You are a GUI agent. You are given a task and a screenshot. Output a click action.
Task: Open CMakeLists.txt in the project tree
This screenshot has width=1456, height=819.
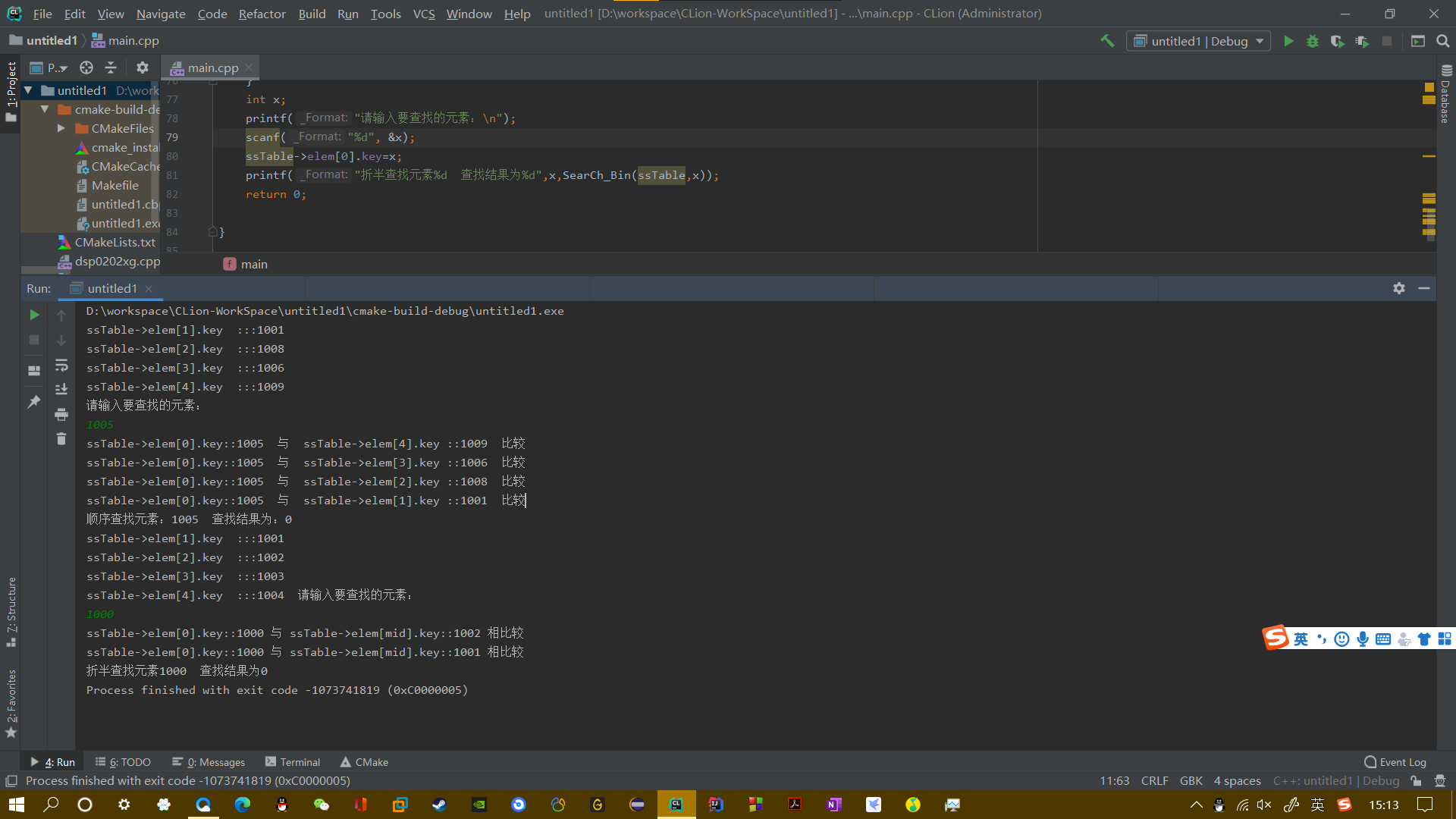(x=115, y=242)
